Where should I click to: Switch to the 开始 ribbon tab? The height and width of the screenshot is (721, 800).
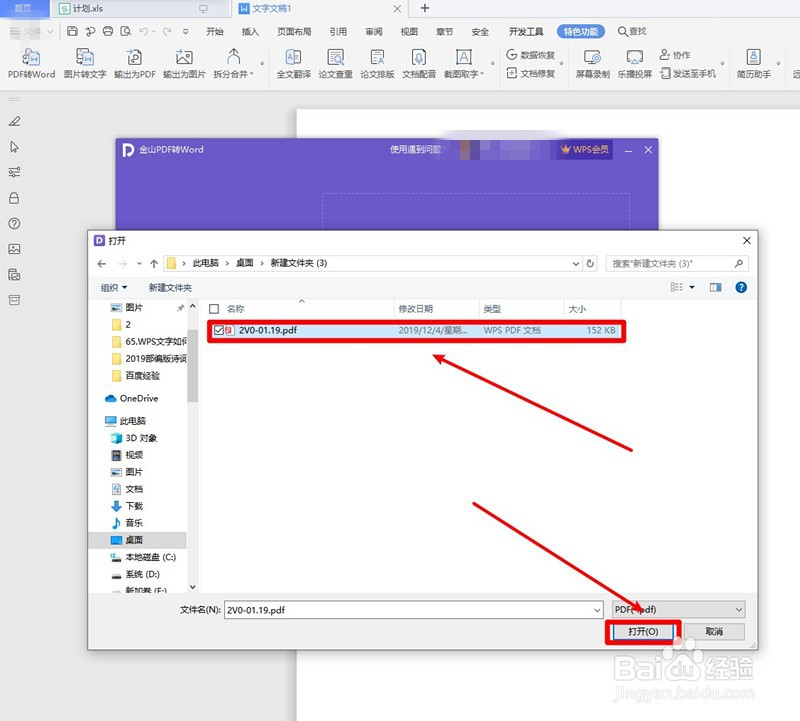pyautogui.click(x=215, y=32)
